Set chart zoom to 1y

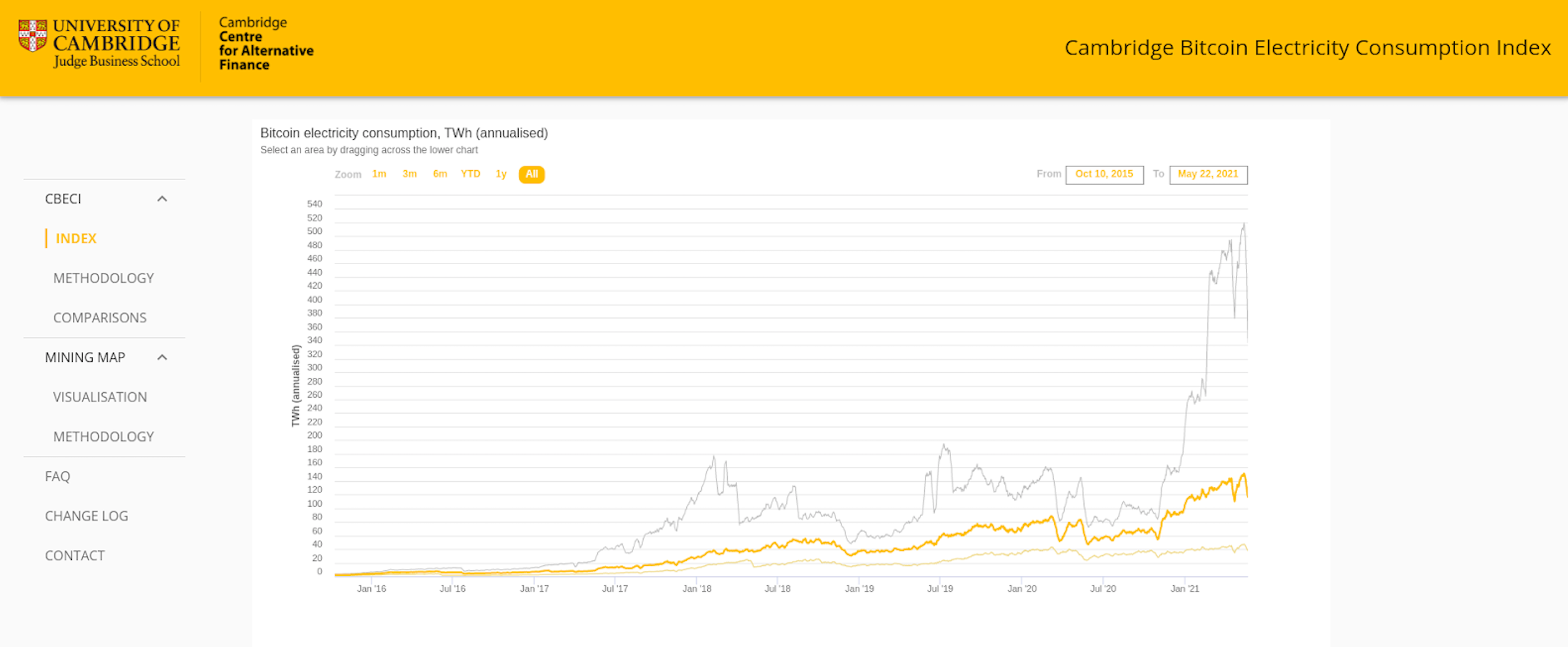pyautogui.click(x=501, y=174)
